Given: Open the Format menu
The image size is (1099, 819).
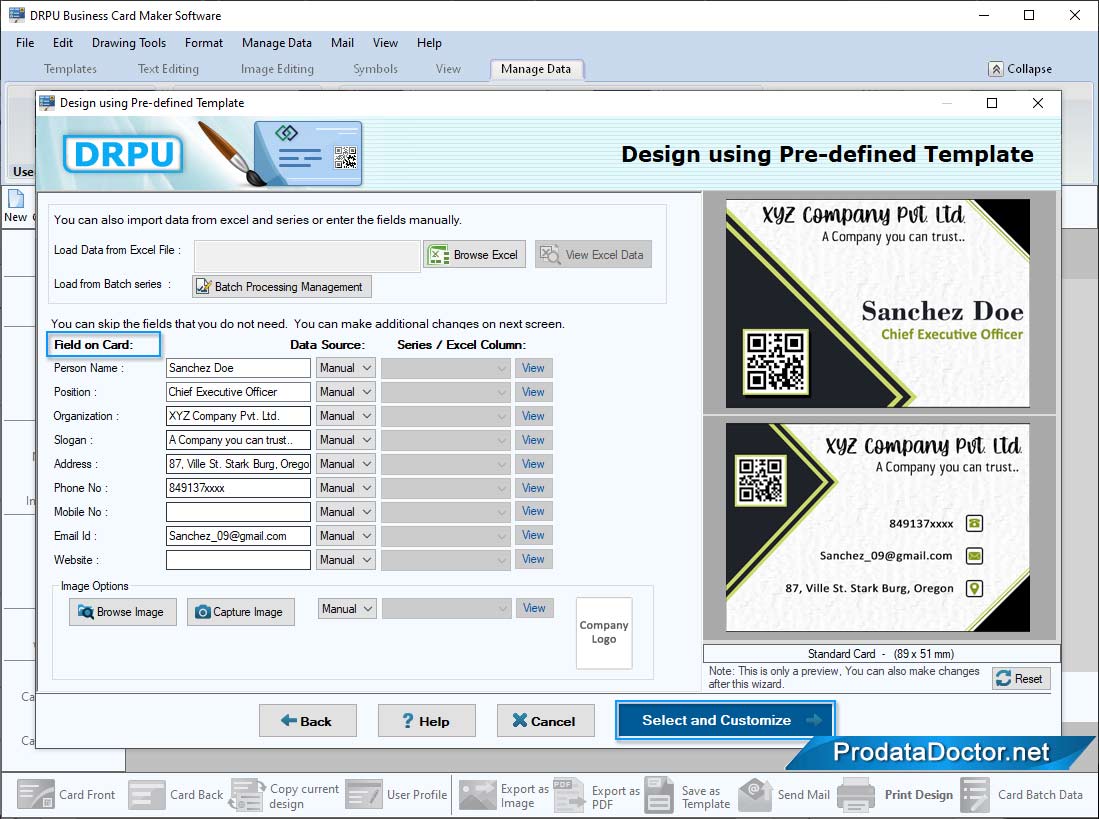Looking at the screenshot, I should [204, 43].
